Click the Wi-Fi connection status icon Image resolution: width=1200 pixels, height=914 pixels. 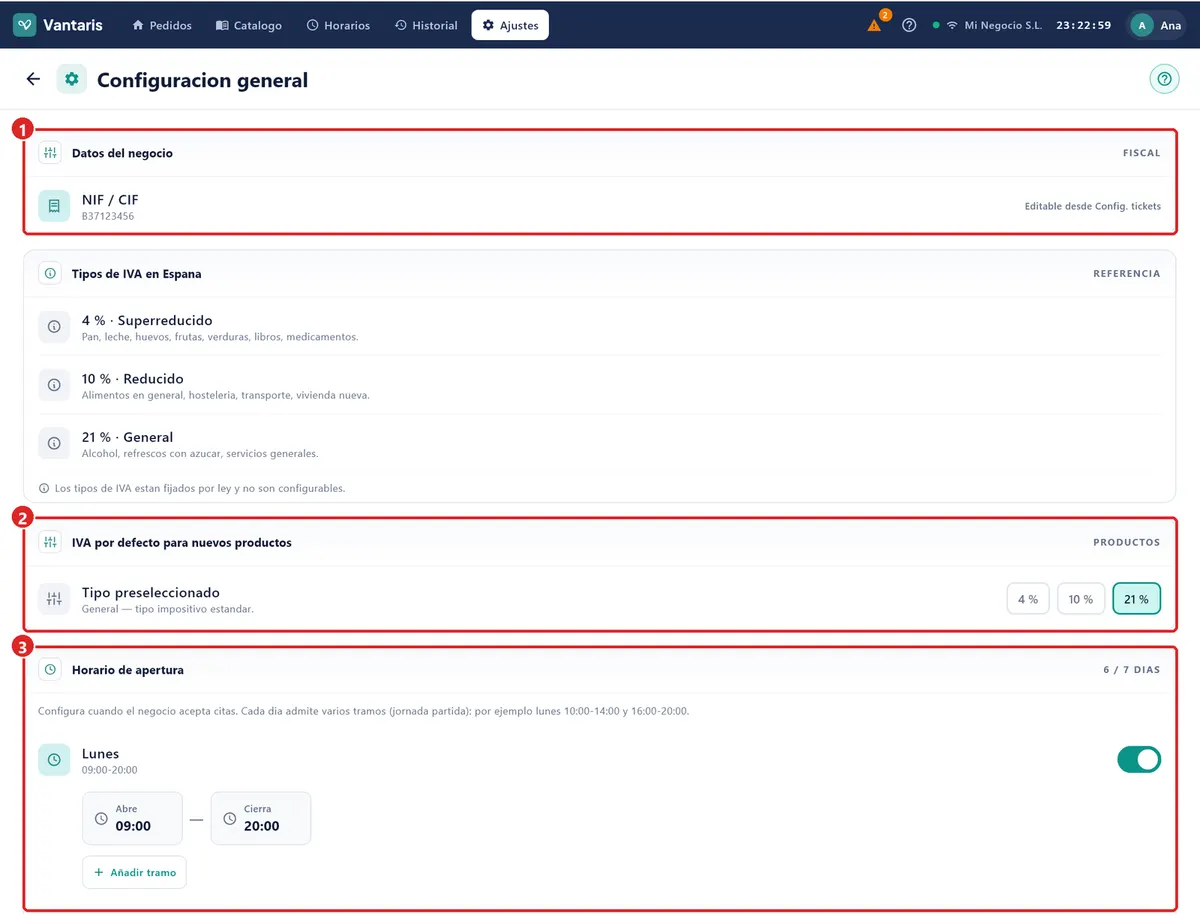952,25
